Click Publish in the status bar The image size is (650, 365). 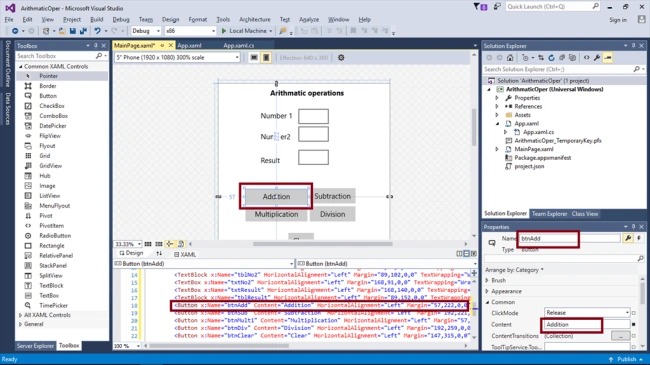pyautogui.click(x=626, y=359)
